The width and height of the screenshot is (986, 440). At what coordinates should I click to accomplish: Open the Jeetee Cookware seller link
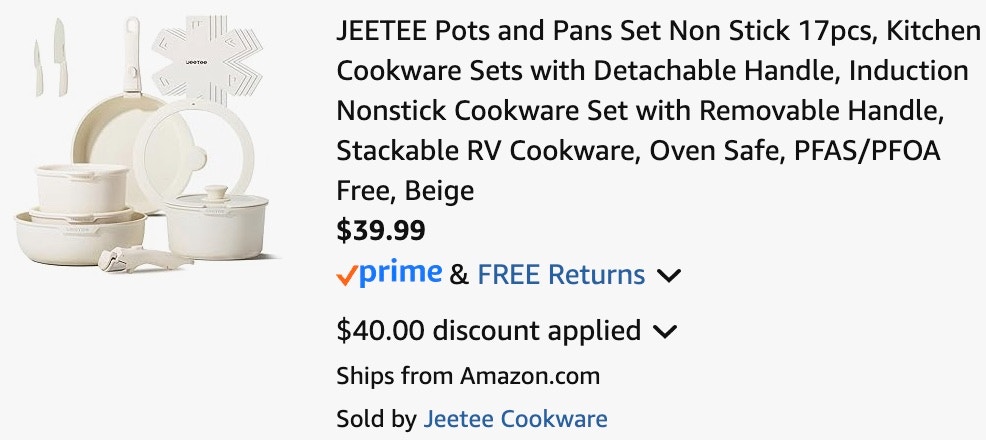(x=515, y=419)
